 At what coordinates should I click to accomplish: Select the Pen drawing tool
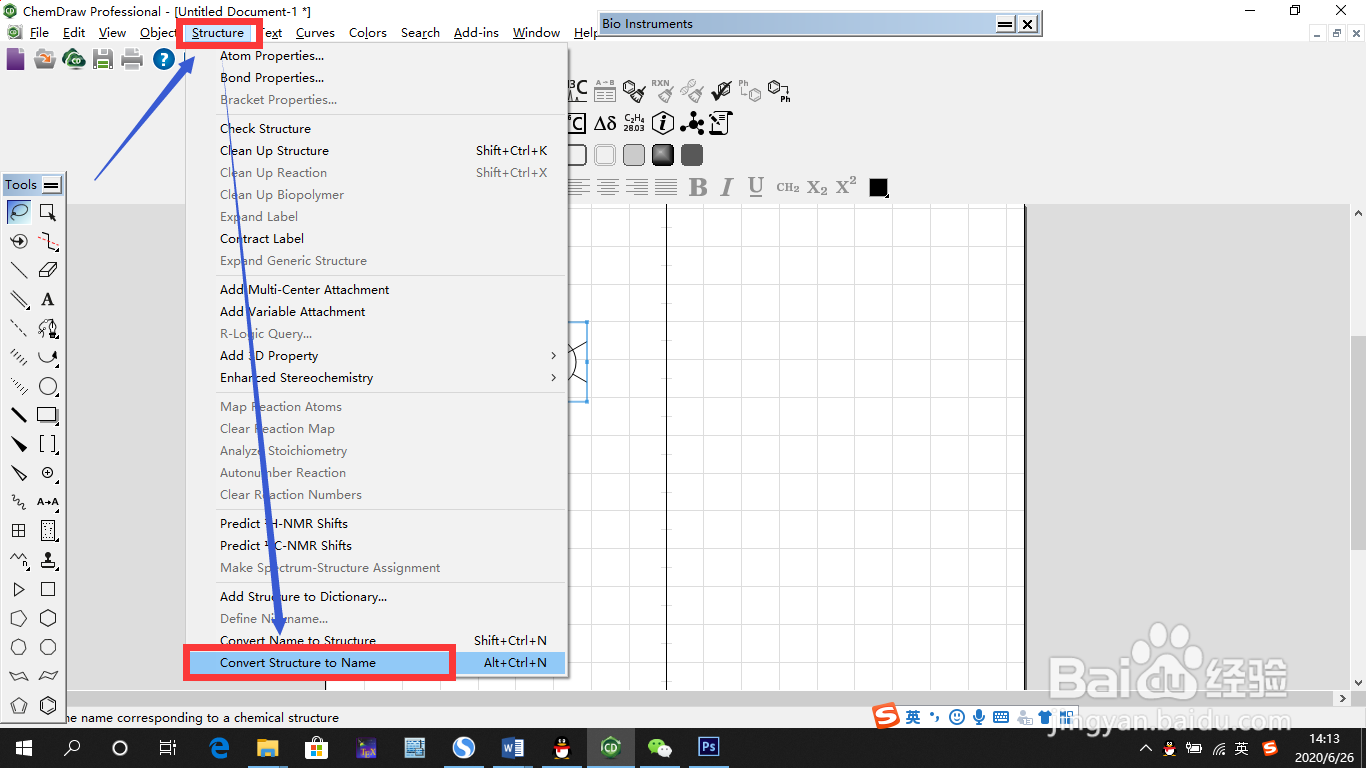[x=47, y=328]
